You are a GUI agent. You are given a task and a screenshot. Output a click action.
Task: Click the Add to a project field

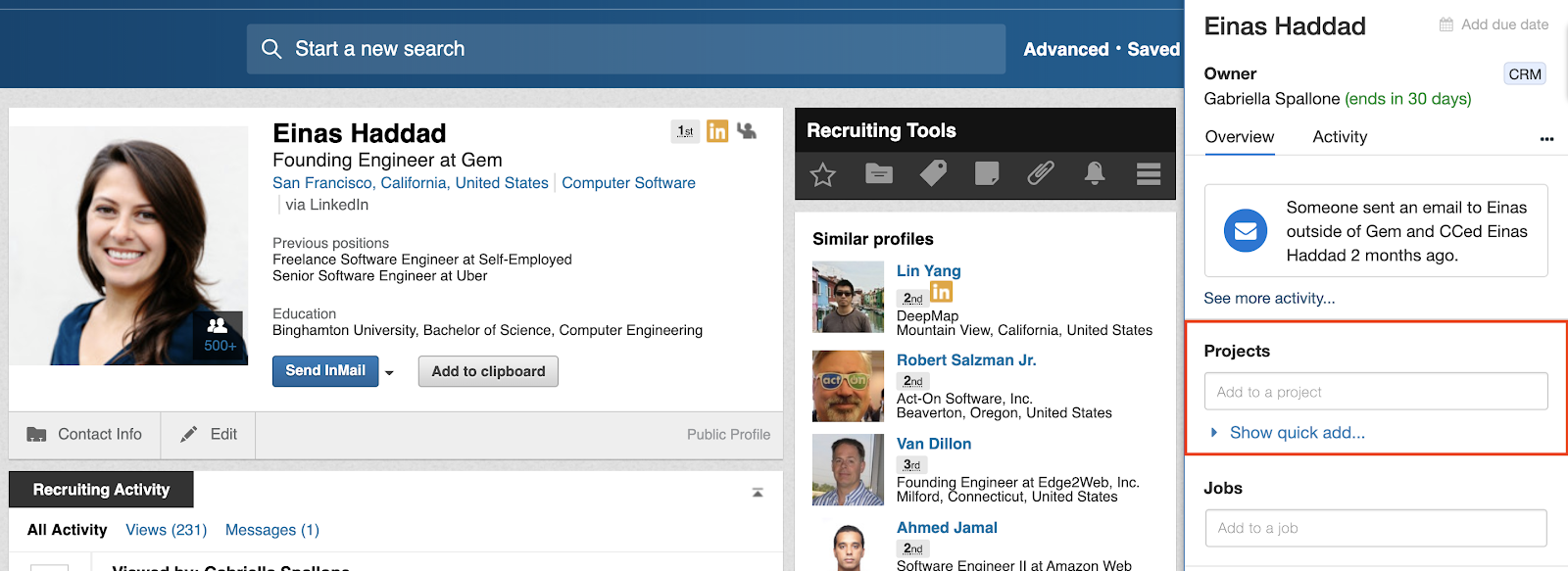click(x=1376, y=392)
